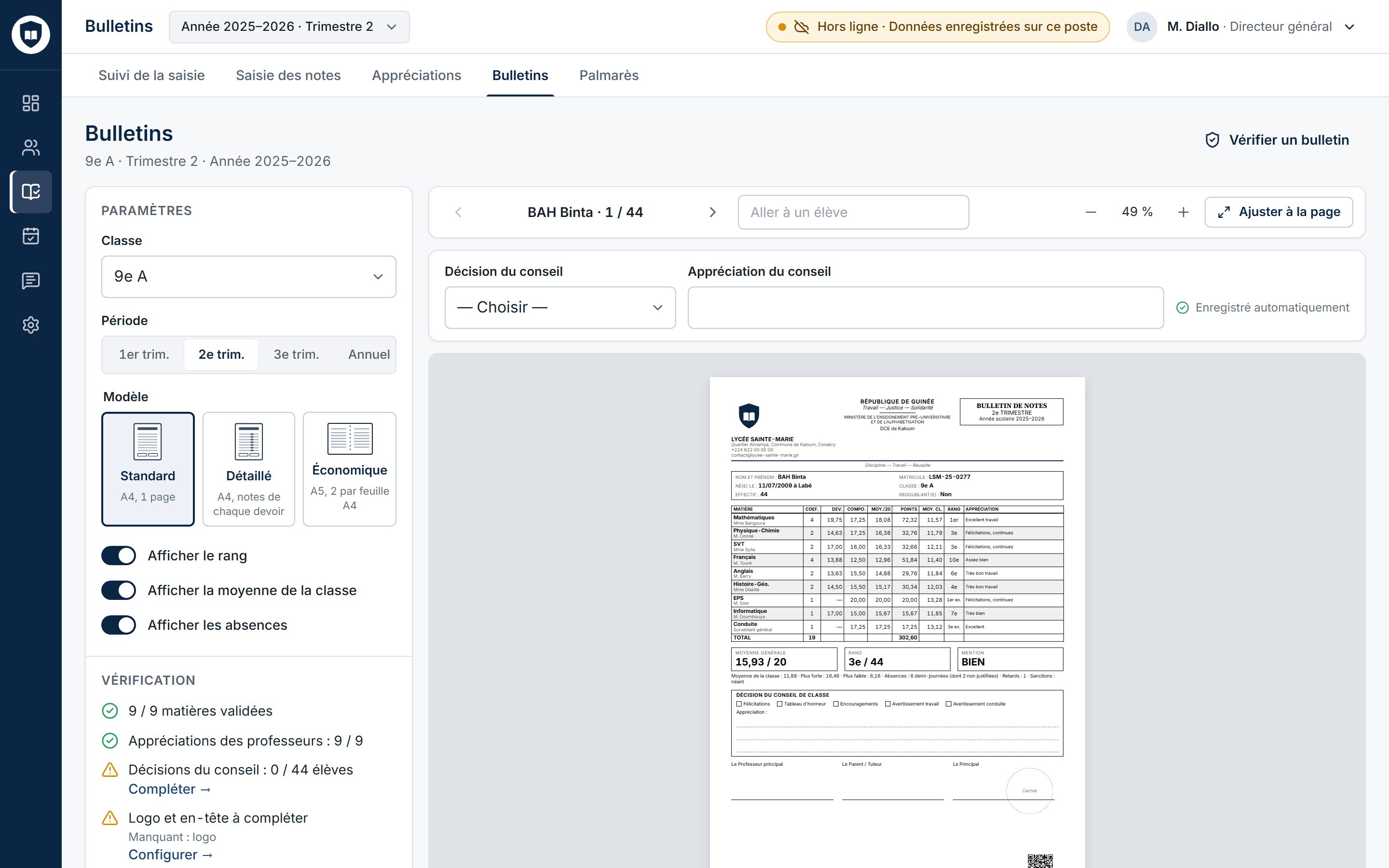The width and height of the screenshot is (1389, 868).
Task: Zoom in with the plus icon
Action: point(1183,212)
